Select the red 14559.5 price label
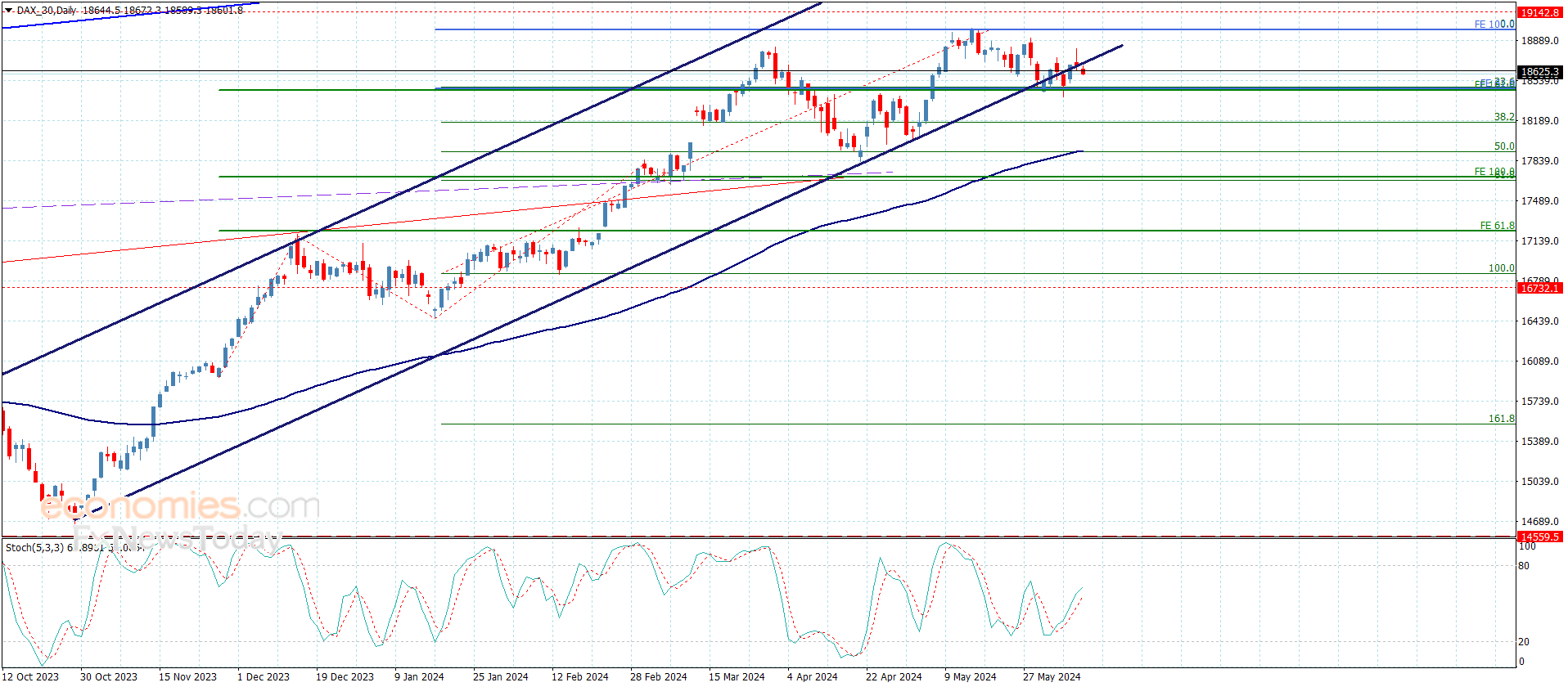The width and height of the screenshot is (1568, 687). [1540, 537]
